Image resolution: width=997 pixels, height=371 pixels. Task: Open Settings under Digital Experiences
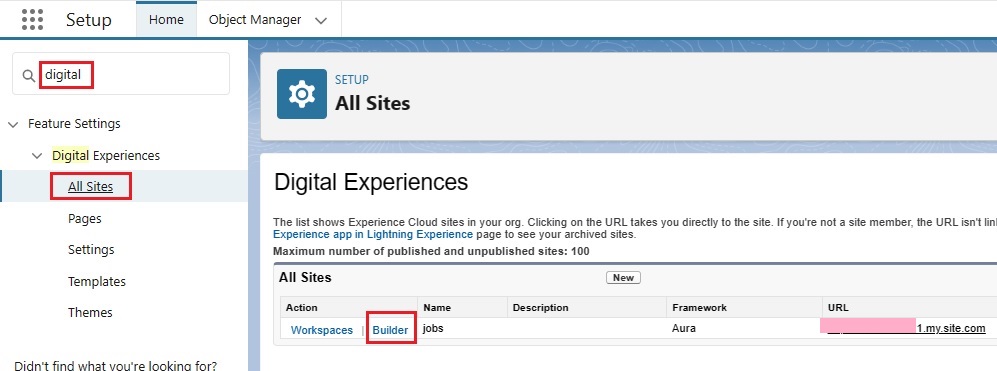(91, 249)
